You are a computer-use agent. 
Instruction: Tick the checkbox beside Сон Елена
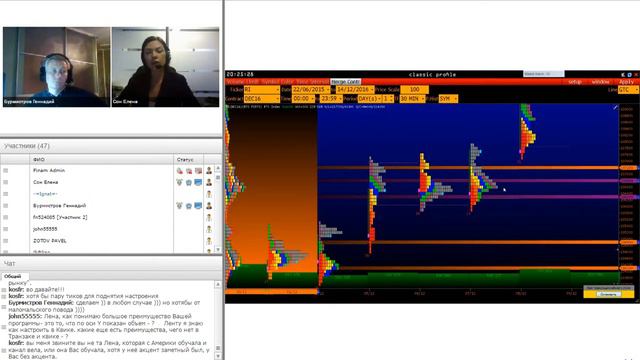coord(5,182)
